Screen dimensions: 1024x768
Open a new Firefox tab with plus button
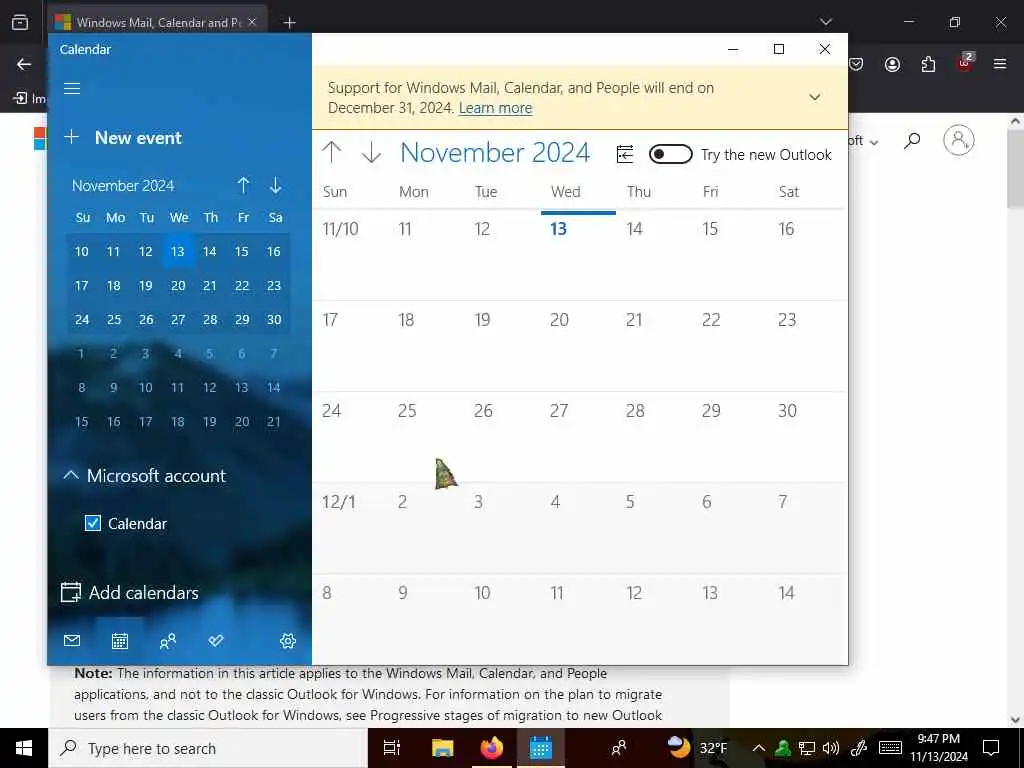pyautogui.click(x=289, y=22)
